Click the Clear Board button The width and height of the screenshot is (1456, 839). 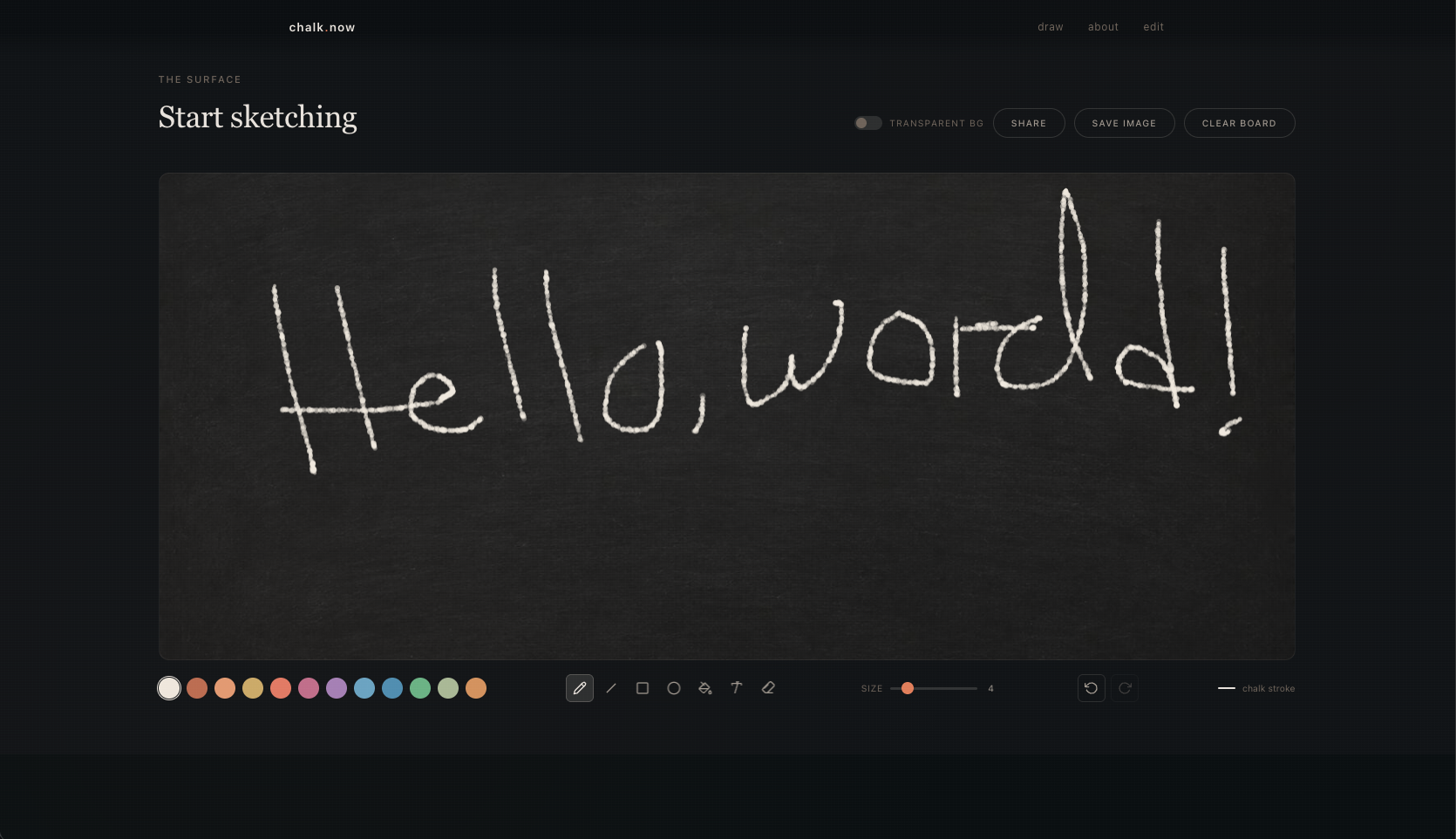[1239, 123]
